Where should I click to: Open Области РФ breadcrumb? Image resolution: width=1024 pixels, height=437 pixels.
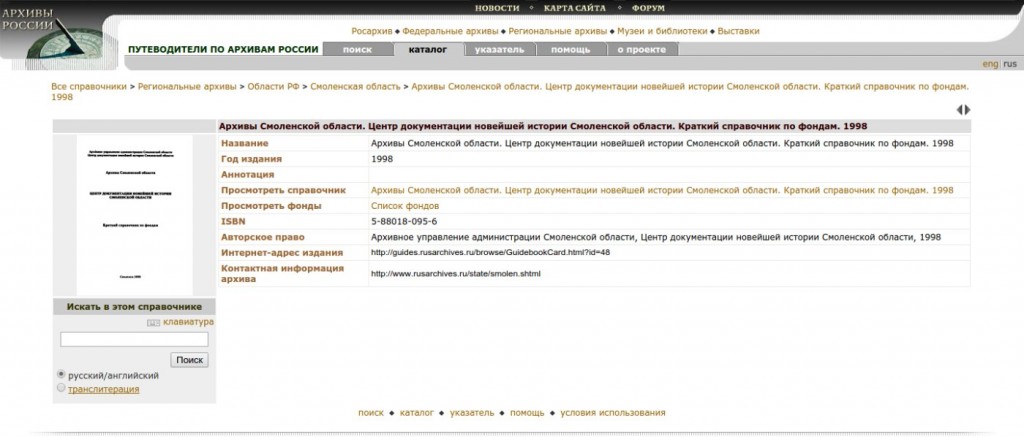coord(273,86)
